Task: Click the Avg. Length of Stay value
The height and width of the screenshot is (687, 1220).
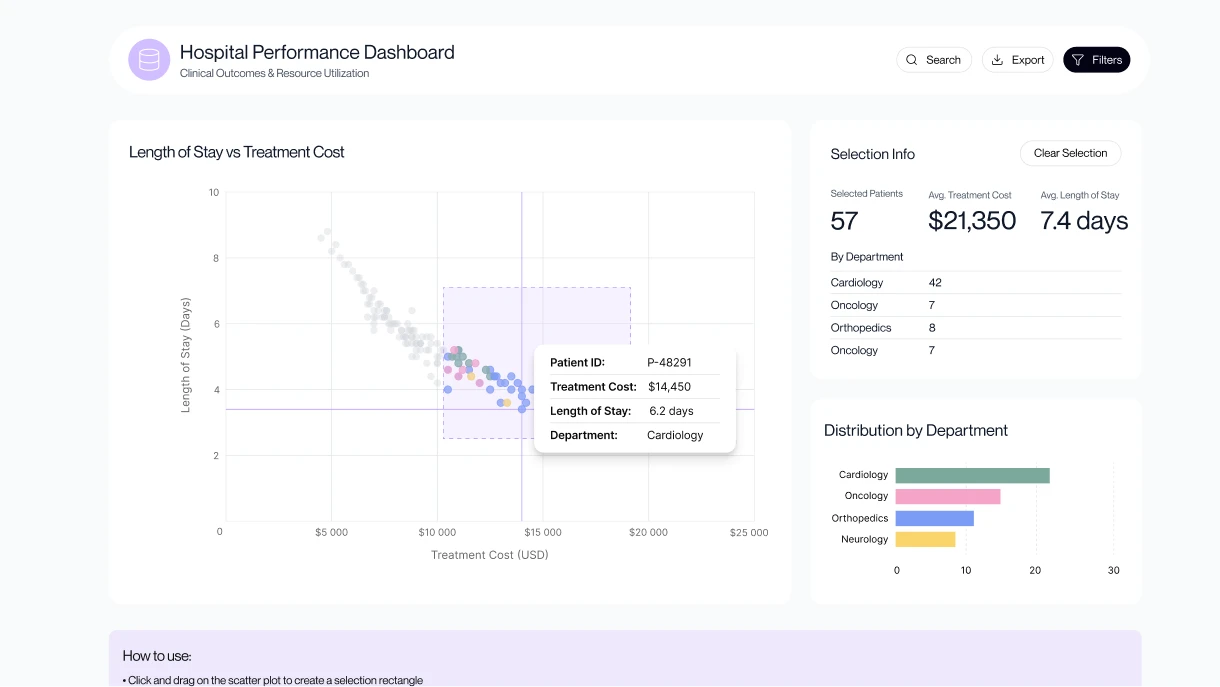Action: click(1083, 221)
